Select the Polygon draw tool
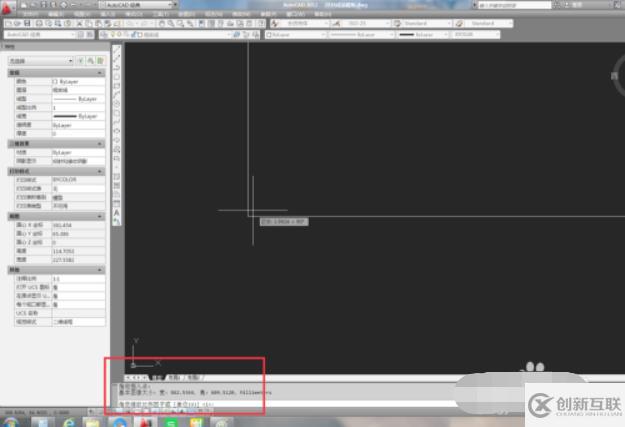 117,77
